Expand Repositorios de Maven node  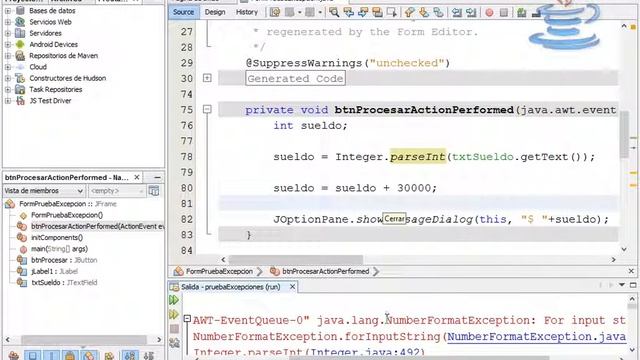pos(8,56)
